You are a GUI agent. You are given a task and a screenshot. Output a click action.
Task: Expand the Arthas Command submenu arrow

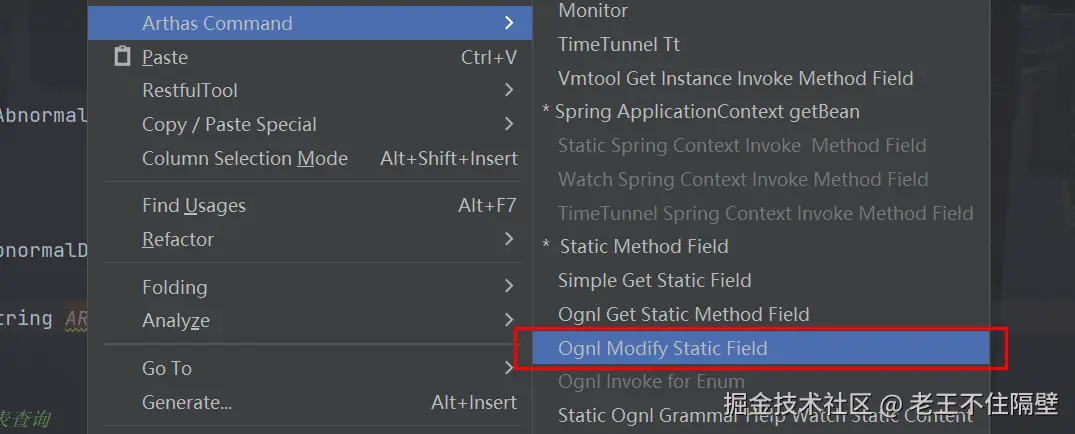tap(509, 23)
